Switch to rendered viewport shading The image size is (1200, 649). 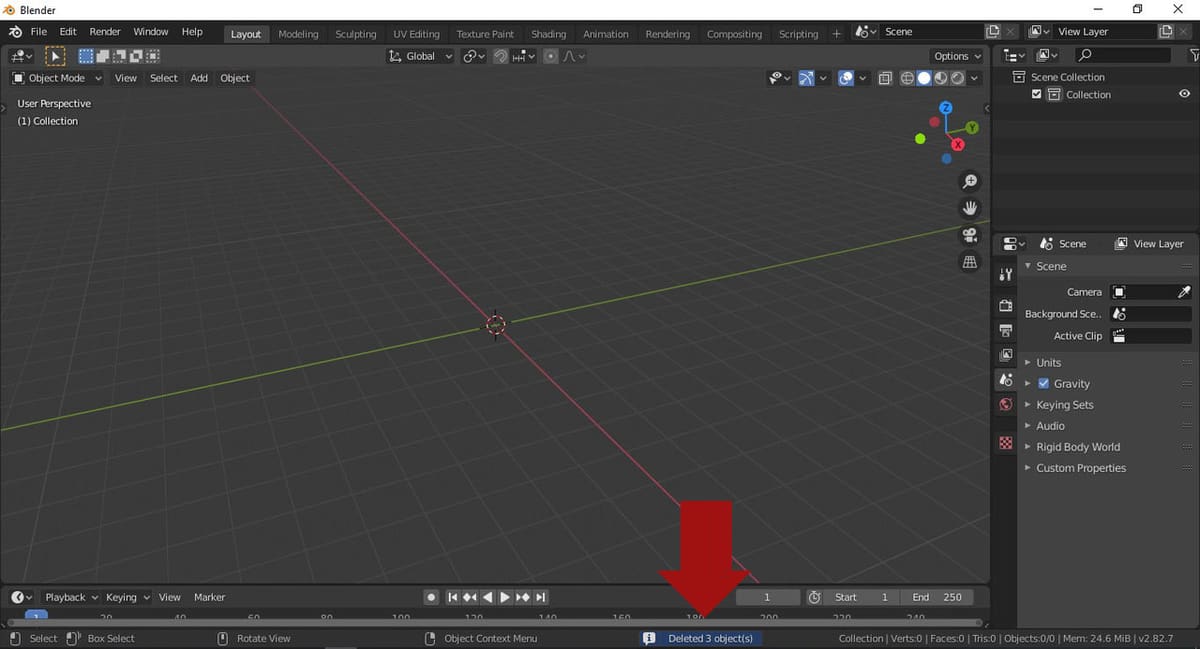tap(957, 78)
